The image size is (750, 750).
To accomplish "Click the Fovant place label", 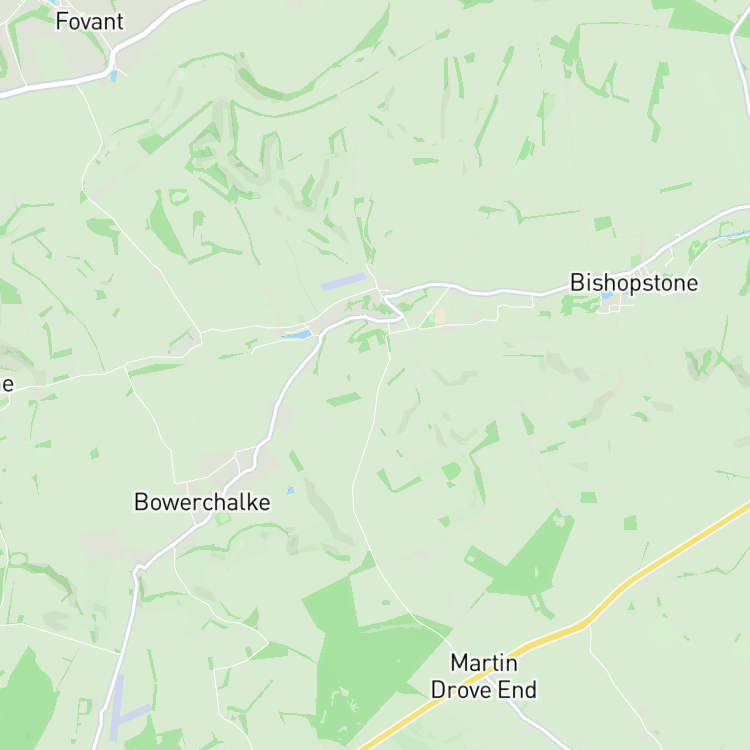I will click(89, 22).
